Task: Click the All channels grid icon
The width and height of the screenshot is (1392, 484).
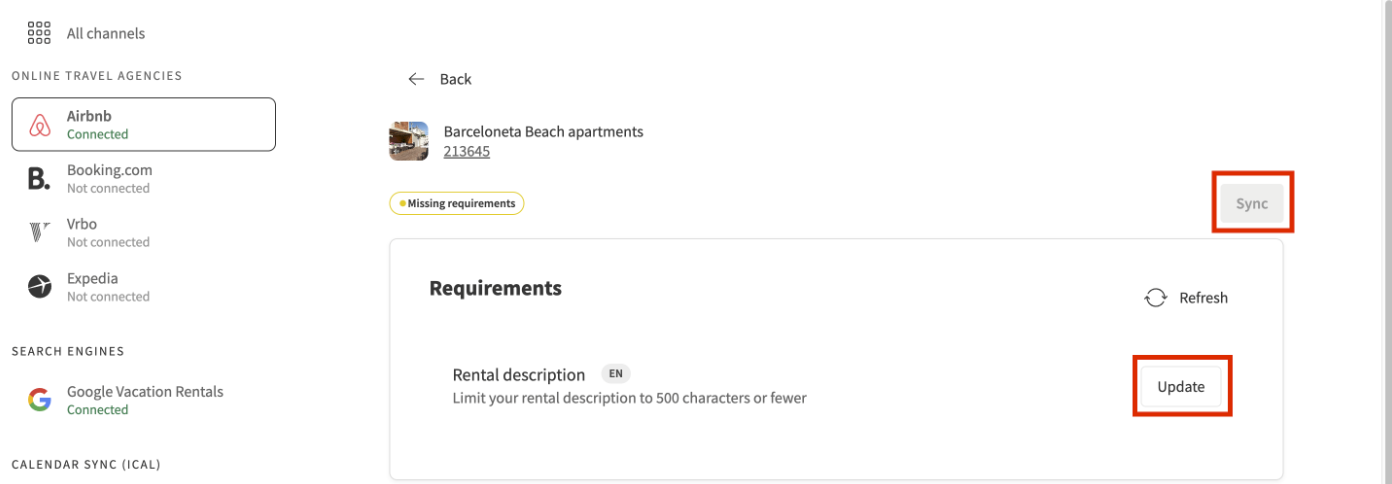Action: click(39, 33)
